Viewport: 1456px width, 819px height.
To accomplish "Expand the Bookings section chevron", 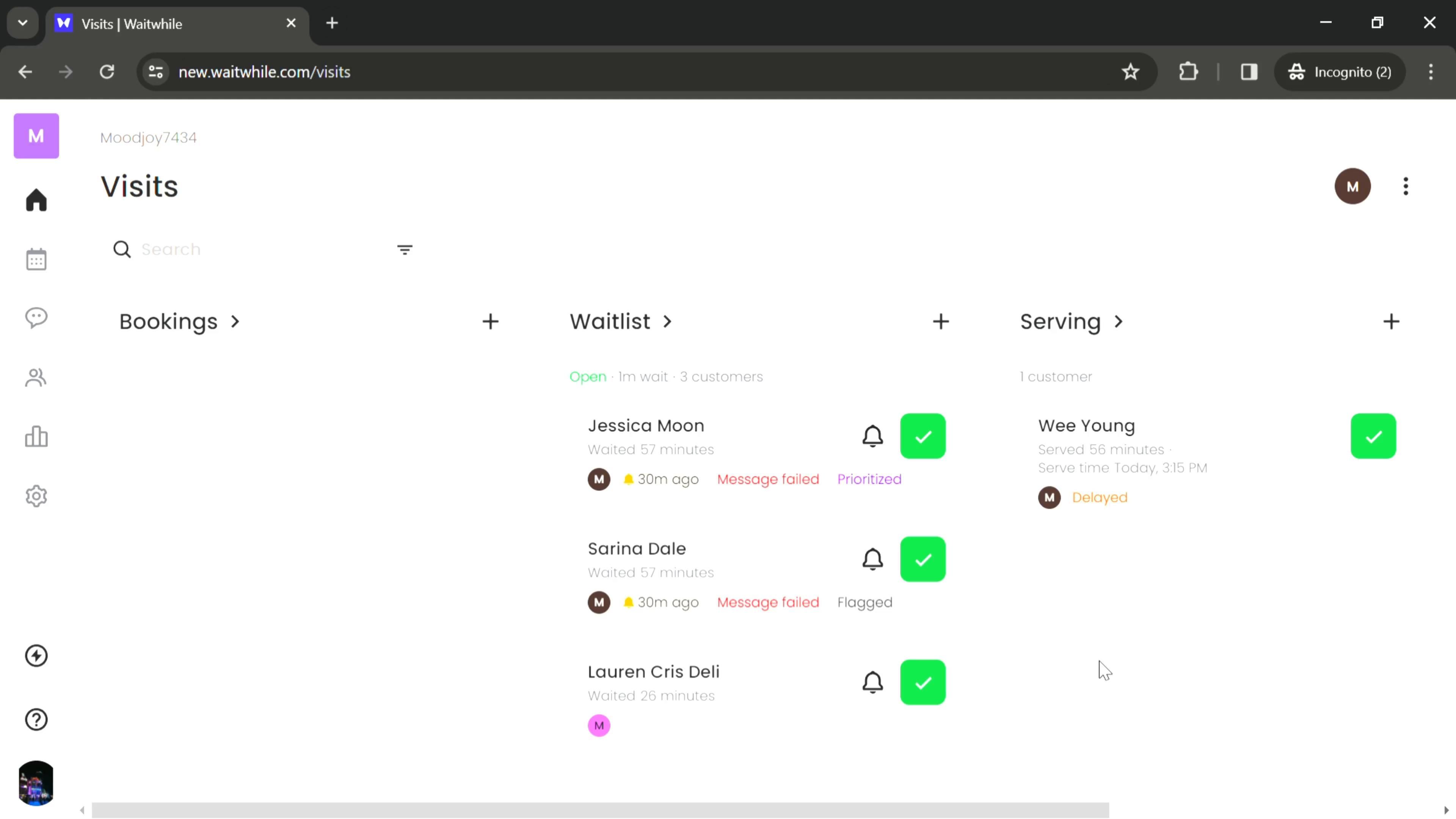I will [x=234, y=322].
